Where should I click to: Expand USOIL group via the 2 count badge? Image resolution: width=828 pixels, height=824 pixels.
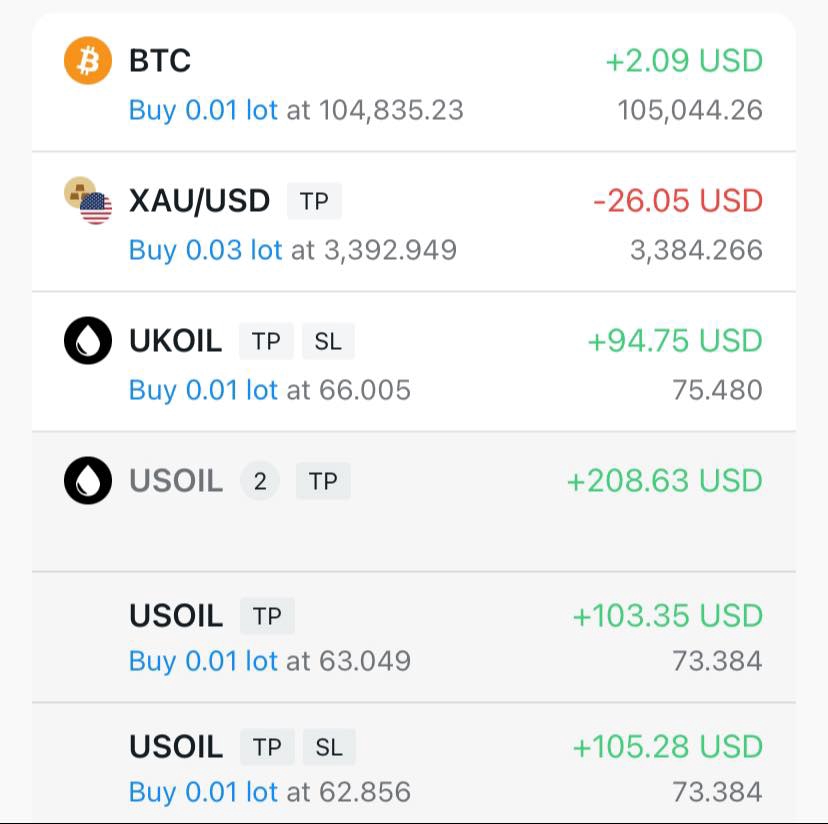pyautogui.click(x=260, y=481)
